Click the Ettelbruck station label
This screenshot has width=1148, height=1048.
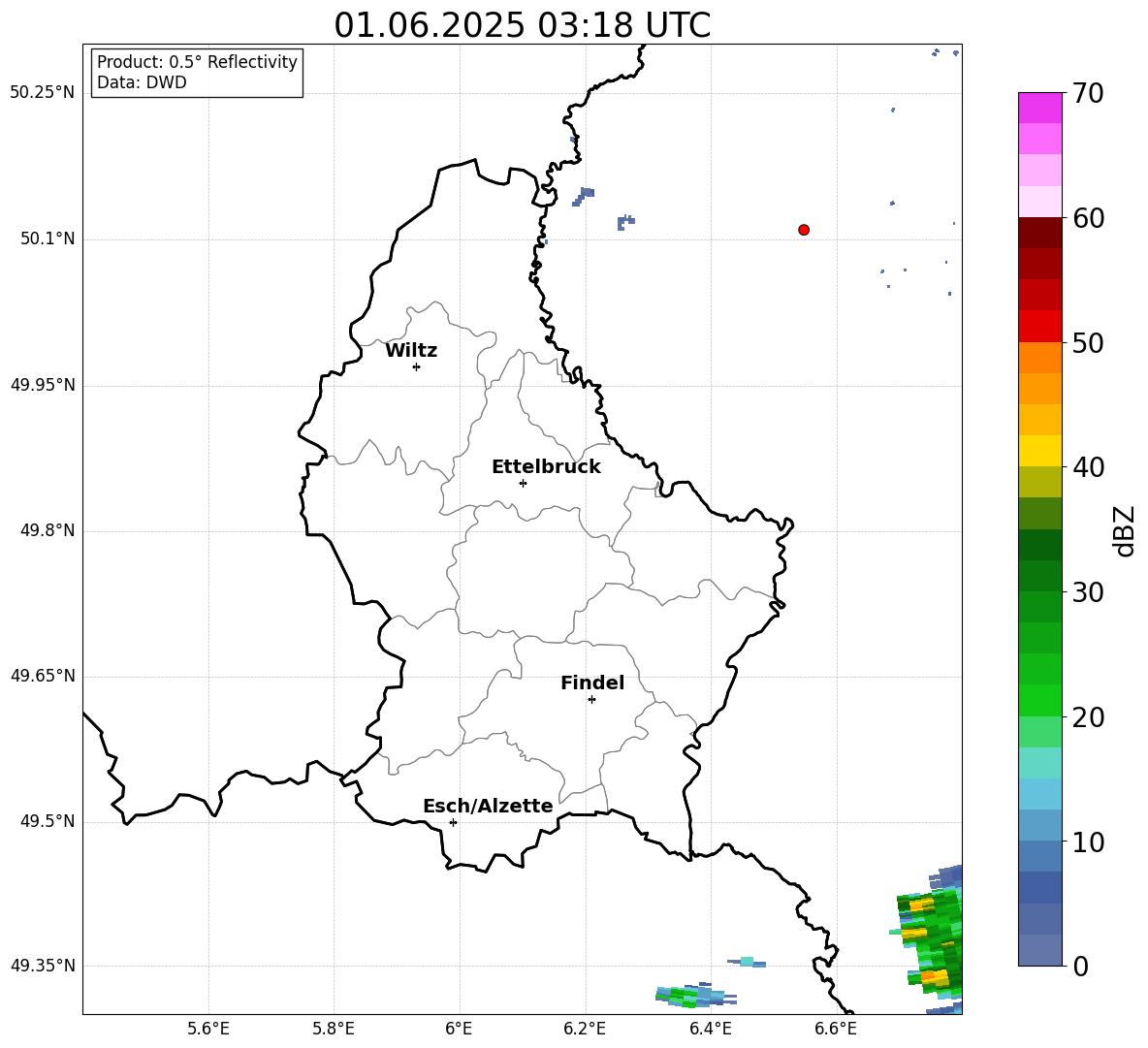546,467
